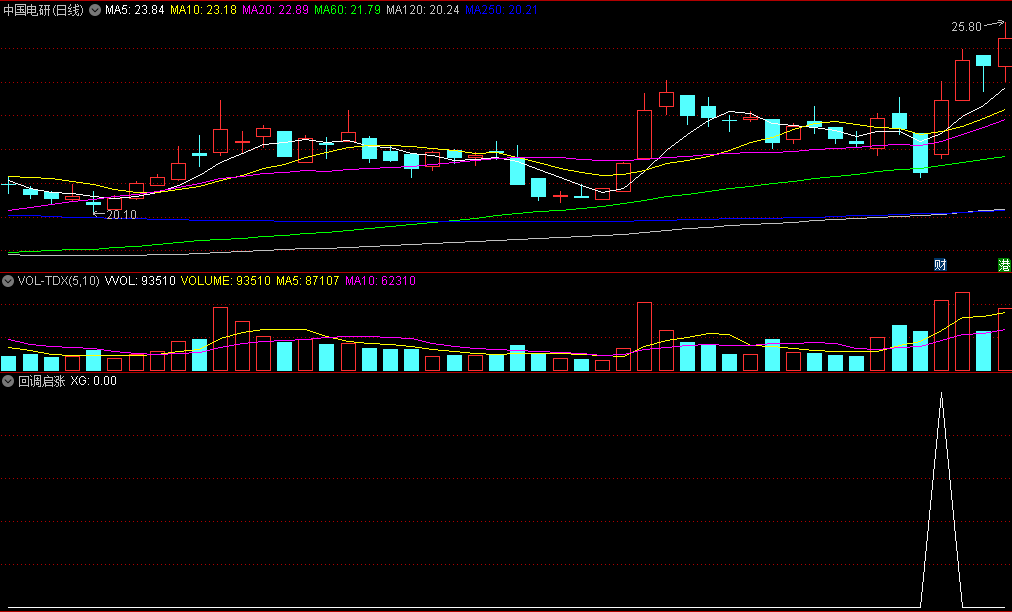Select the tallest red volume bar
Image resolution: width=1012 pixels, height=612 pixels.
(962, 332)
